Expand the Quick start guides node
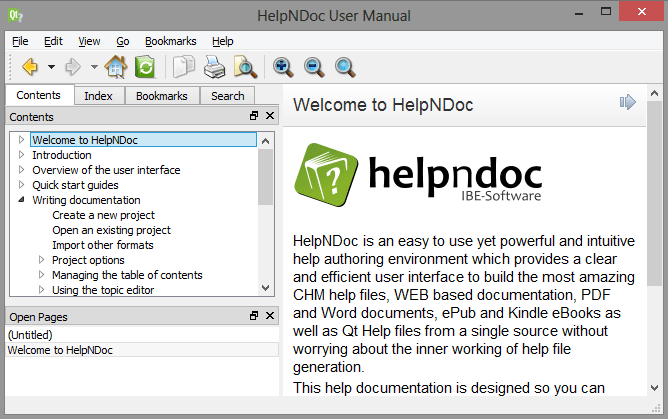Image resolution: width=668 pixels, height=419 pixels. coord(21,184)
